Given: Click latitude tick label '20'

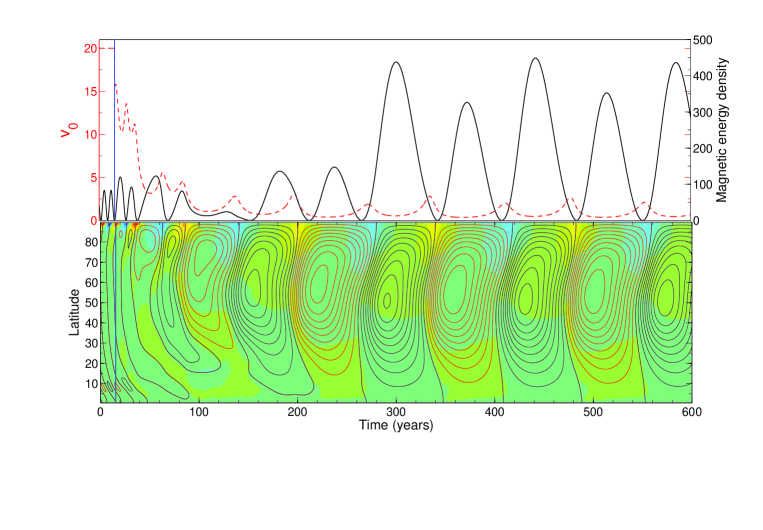Looking at the screenshot, I should [x=91, y=364].
